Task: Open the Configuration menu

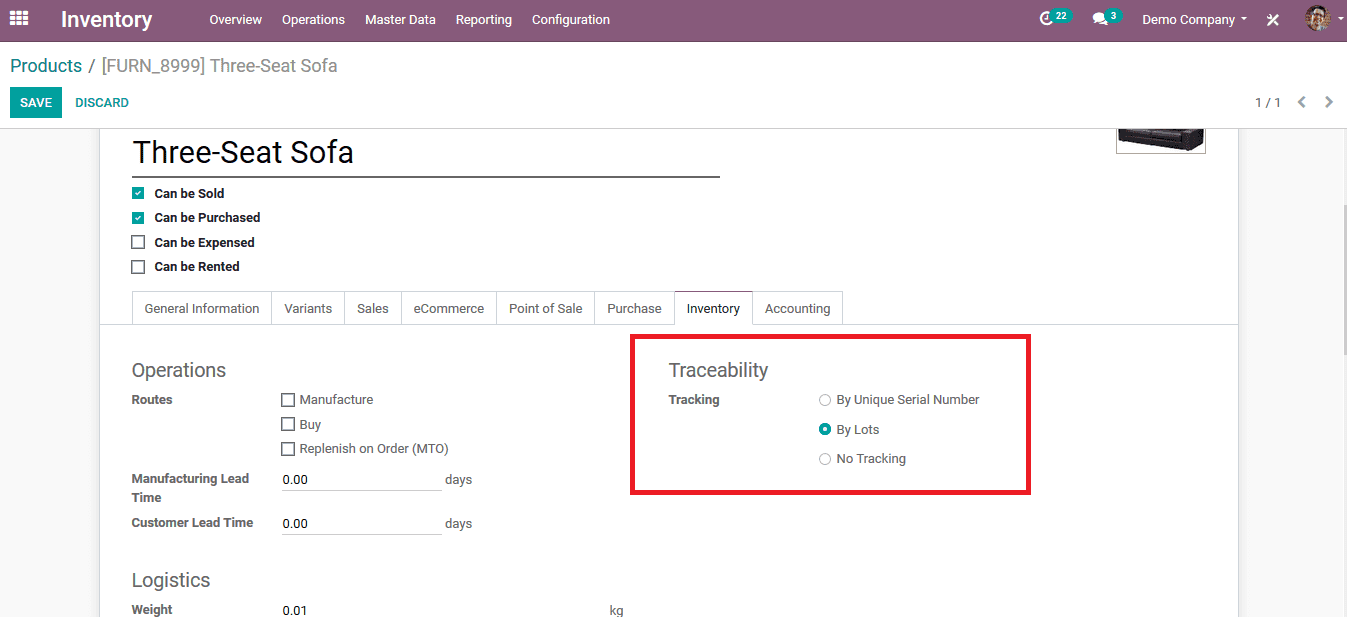Action: click(571, 20)
